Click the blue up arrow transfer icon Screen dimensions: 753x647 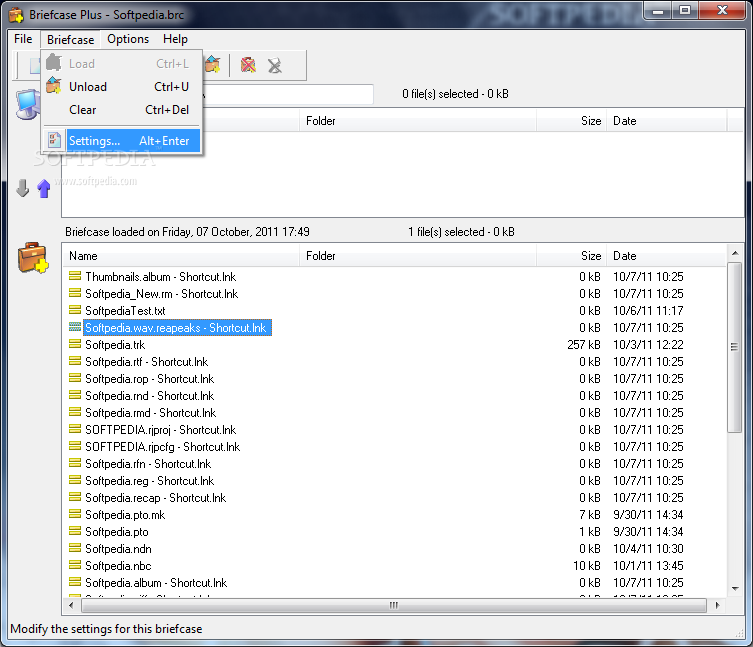[44, 188]
